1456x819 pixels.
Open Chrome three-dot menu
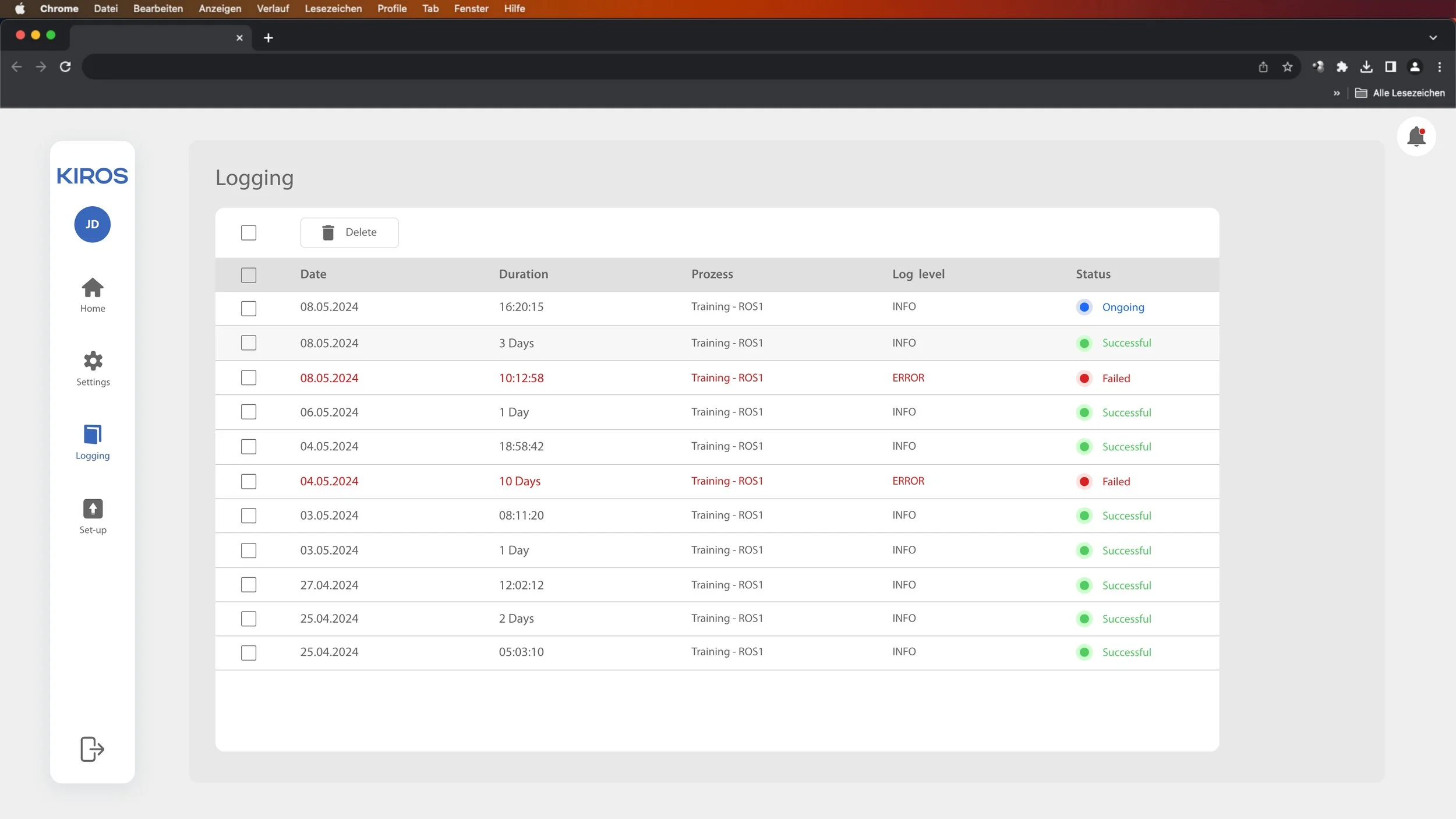coord(1439,67)
